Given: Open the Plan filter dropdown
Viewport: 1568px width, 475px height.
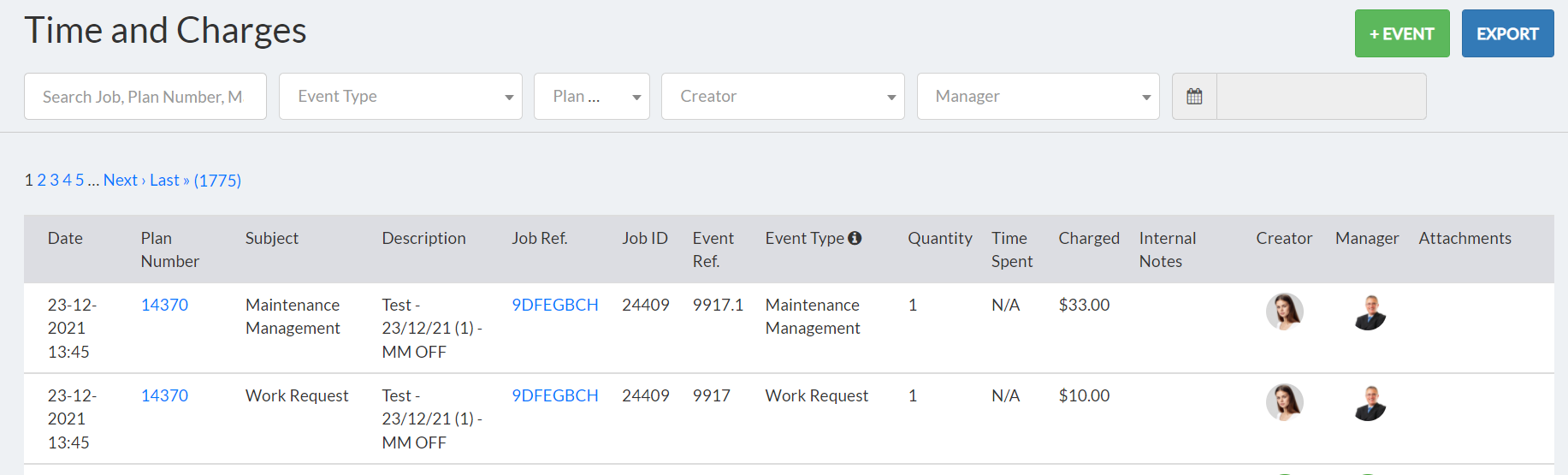Looking at the screenshot, I should coord(592,96).
